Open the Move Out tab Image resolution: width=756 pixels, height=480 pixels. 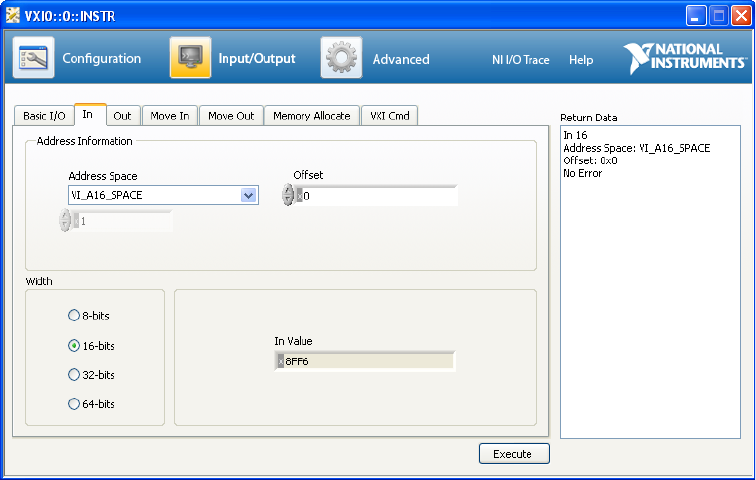231,116
